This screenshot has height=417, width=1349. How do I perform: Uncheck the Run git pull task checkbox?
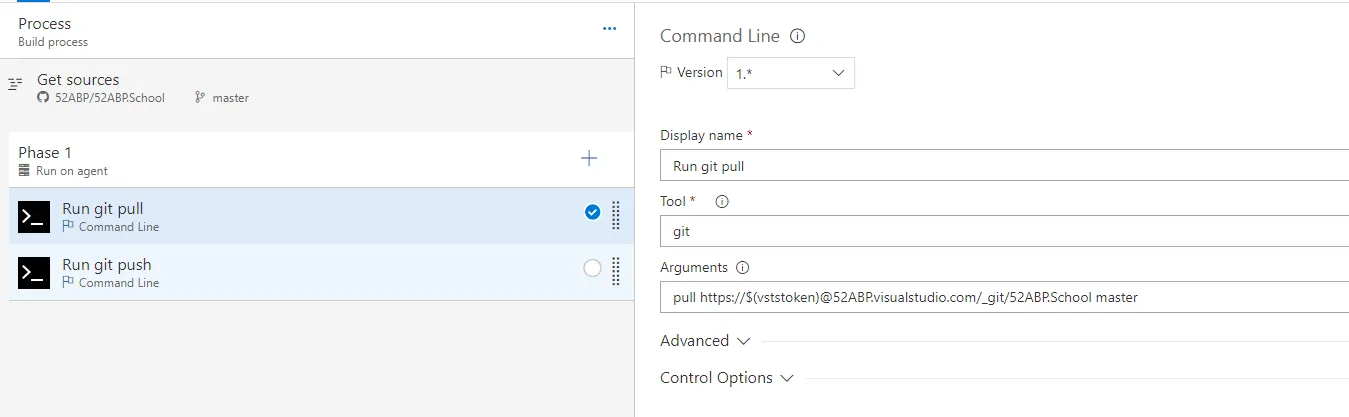[x=592, y=212]
